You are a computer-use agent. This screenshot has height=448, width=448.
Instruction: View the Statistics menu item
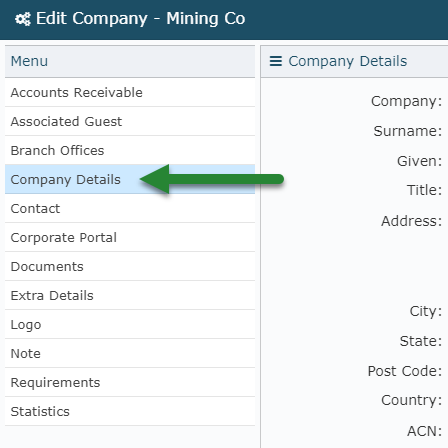[130, 411]
